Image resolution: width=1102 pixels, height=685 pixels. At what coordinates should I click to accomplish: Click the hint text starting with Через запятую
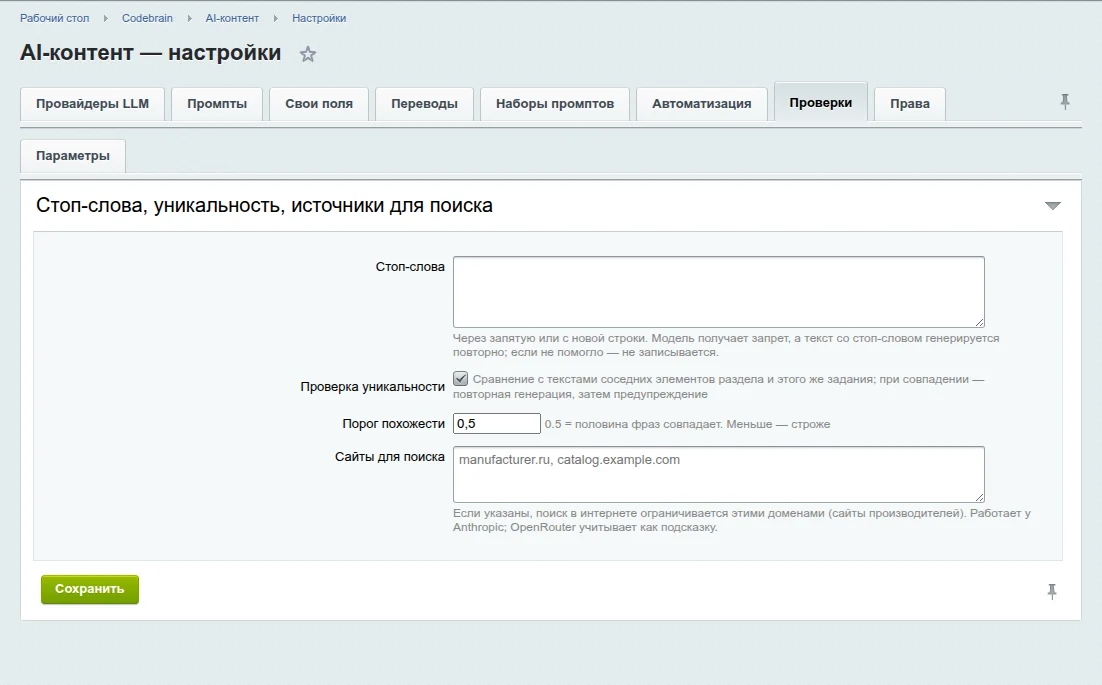pyautogui.click(x=726, y=345)
